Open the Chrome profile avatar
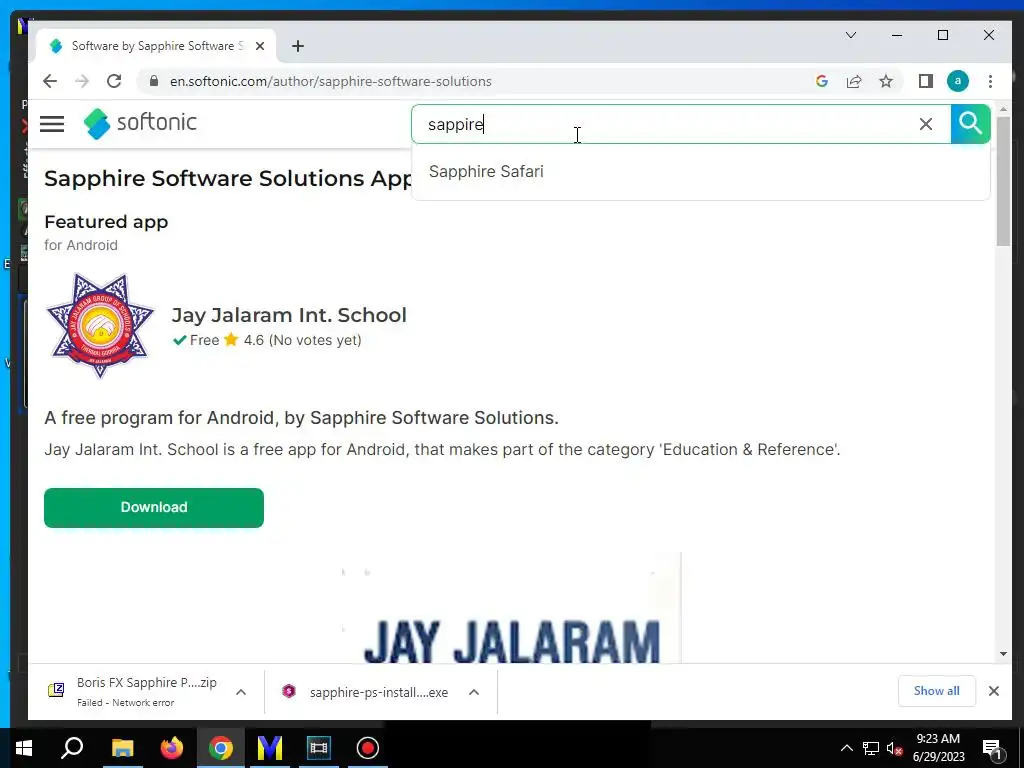 point(957,81)
